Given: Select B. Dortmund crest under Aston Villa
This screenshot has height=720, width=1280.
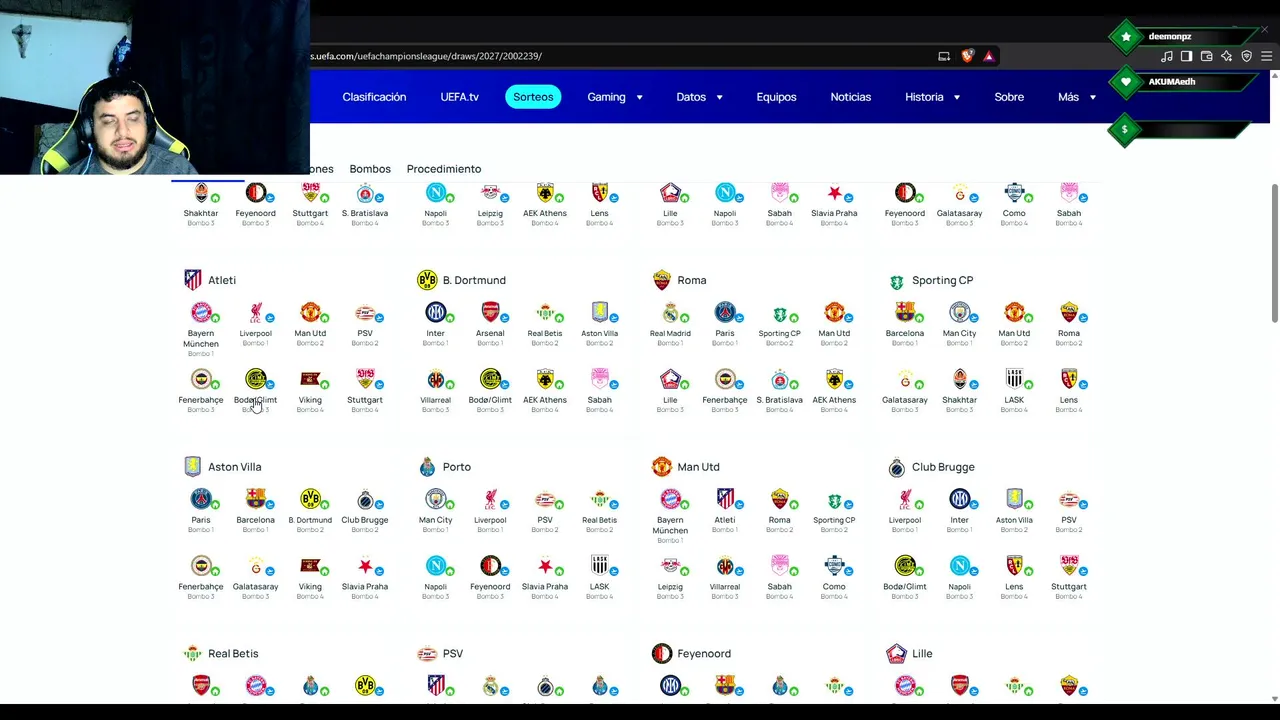Looking at the screenshot, I should click(x=310, y=499).
